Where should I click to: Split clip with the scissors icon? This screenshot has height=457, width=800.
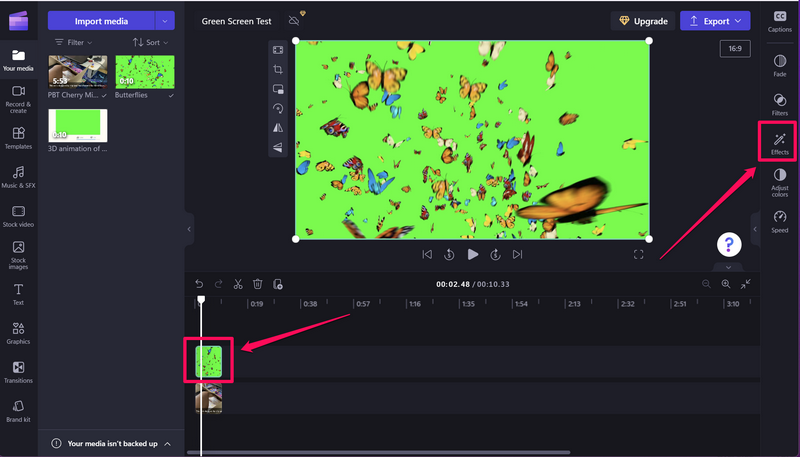click(238, 284)
